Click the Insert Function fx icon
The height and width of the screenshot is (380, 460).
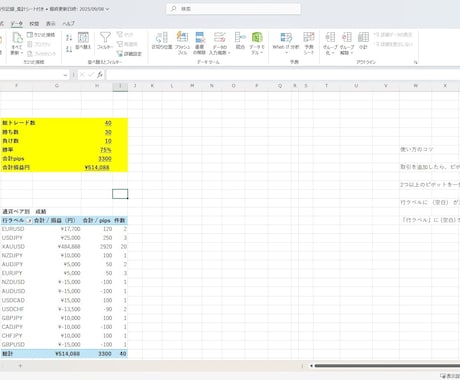[x=100, y=75]
